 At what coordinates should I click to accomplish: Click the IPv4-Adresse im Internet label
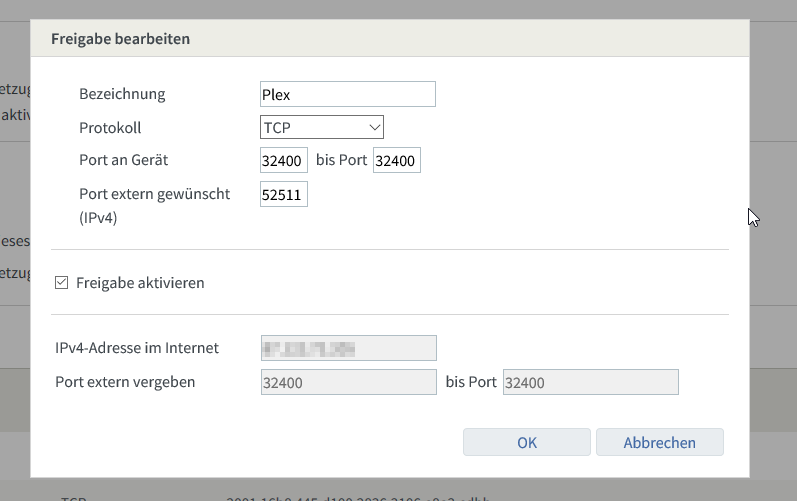tap(137, 348)
